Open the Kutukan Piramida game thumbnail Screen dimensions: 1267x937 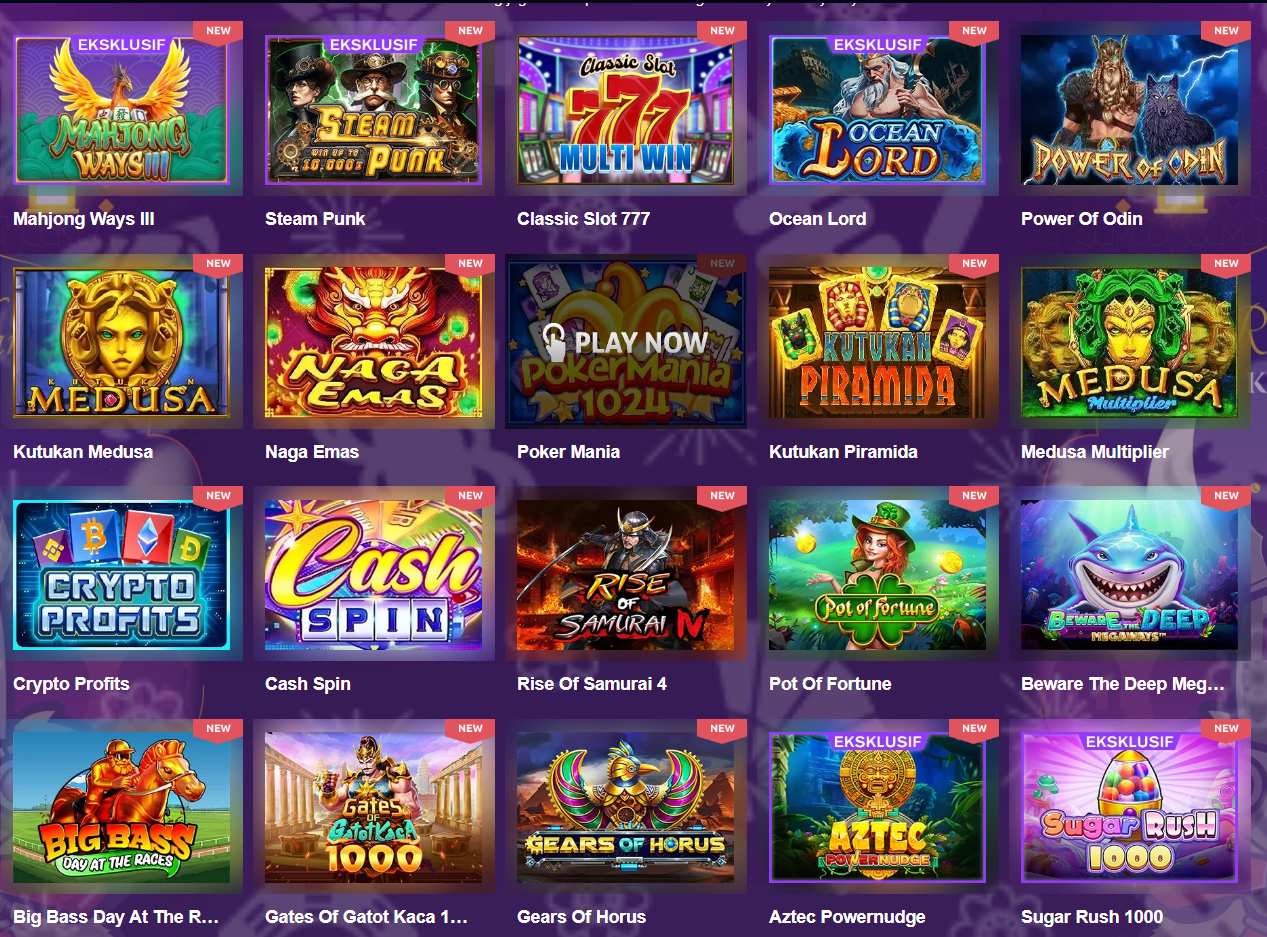[x=877, y=342]
